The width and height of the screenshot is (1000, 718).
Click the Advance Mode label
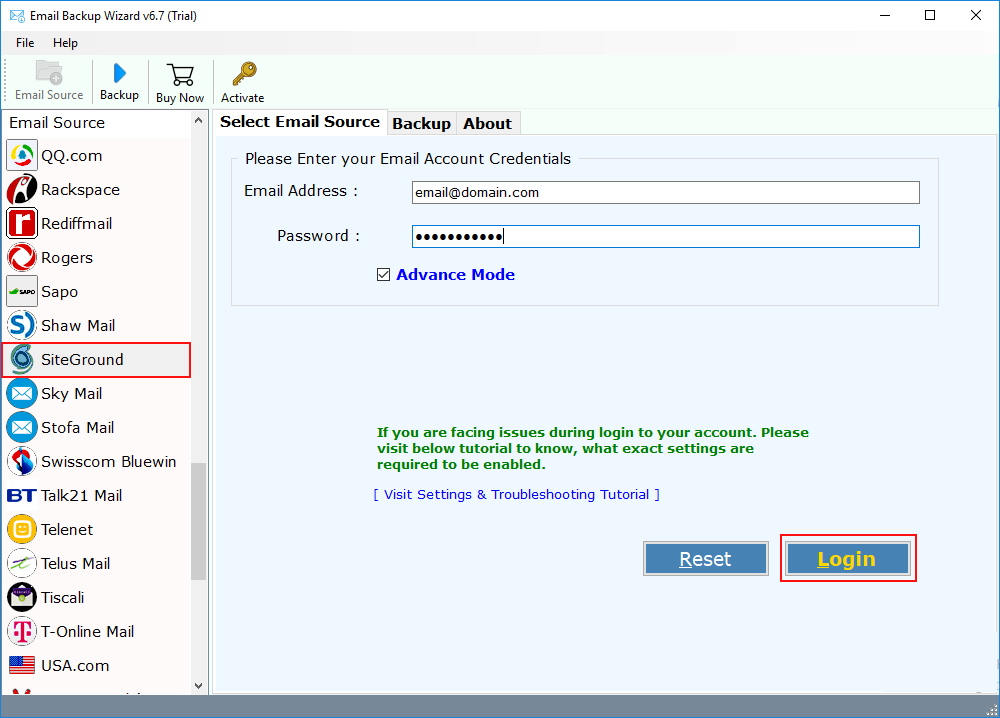coord(455,275)
